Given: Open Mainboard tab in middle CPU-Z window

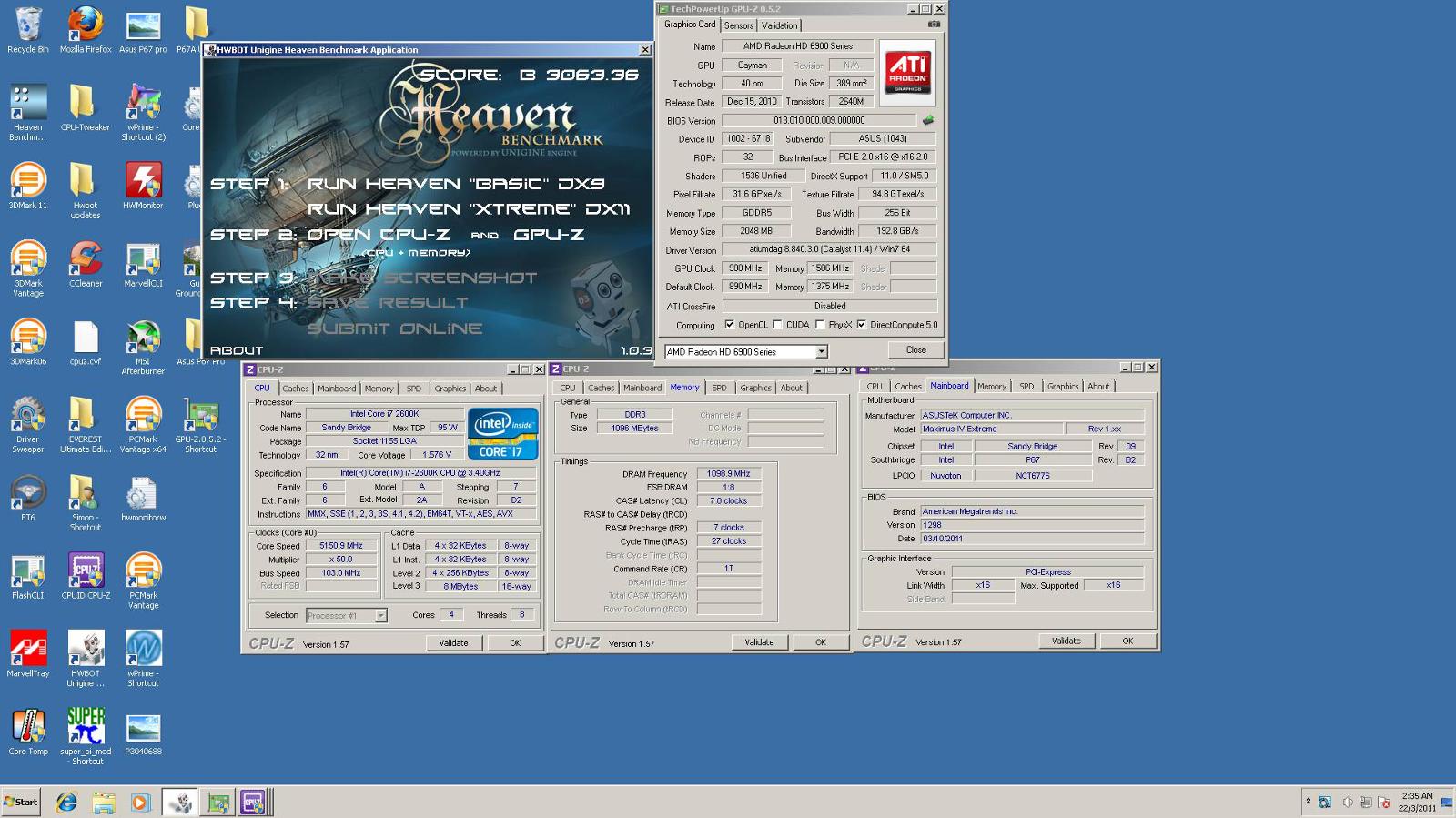Looking at the screenshot, I should [x=642, y=388].
